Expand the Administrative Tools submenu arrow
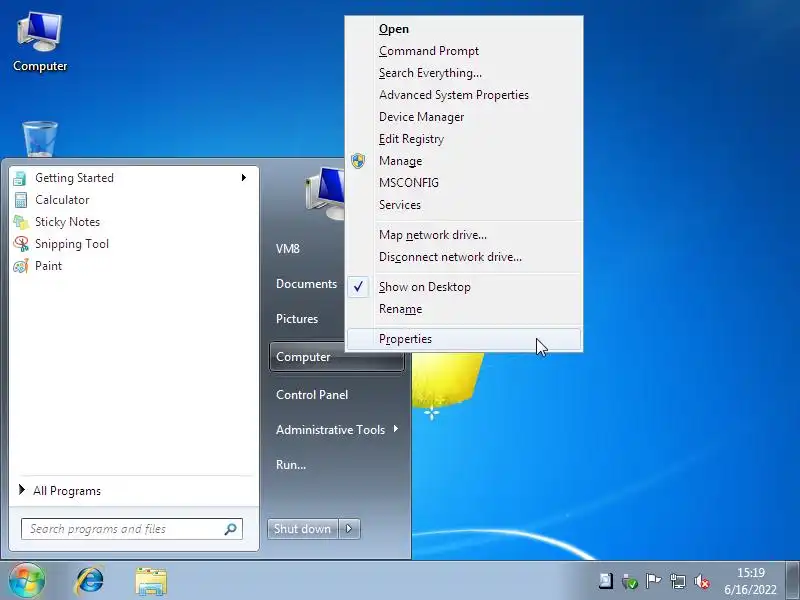The image size is (800, 600). (396, 429)
